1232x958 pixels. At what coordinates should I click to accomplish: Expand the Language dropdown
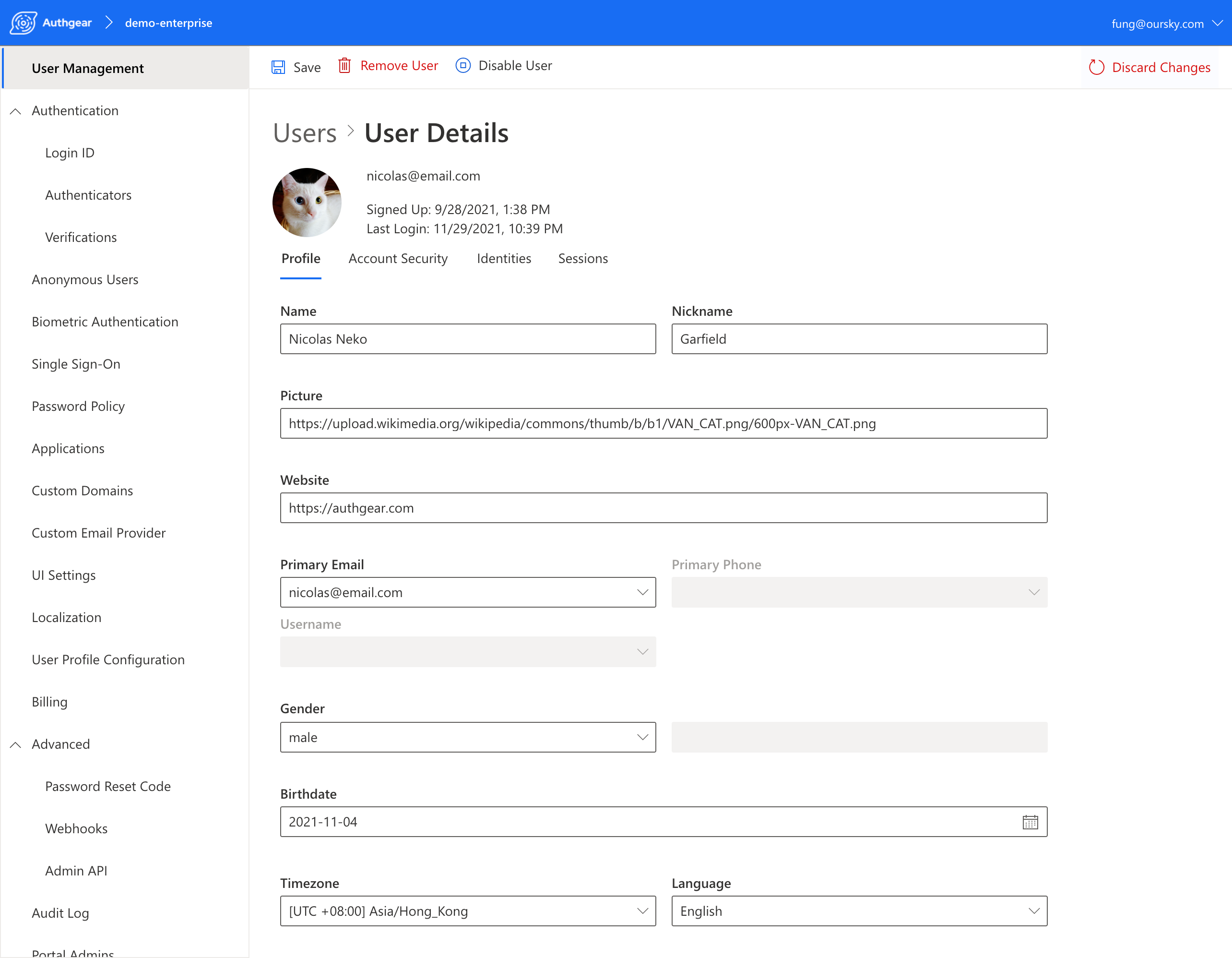1033,910
